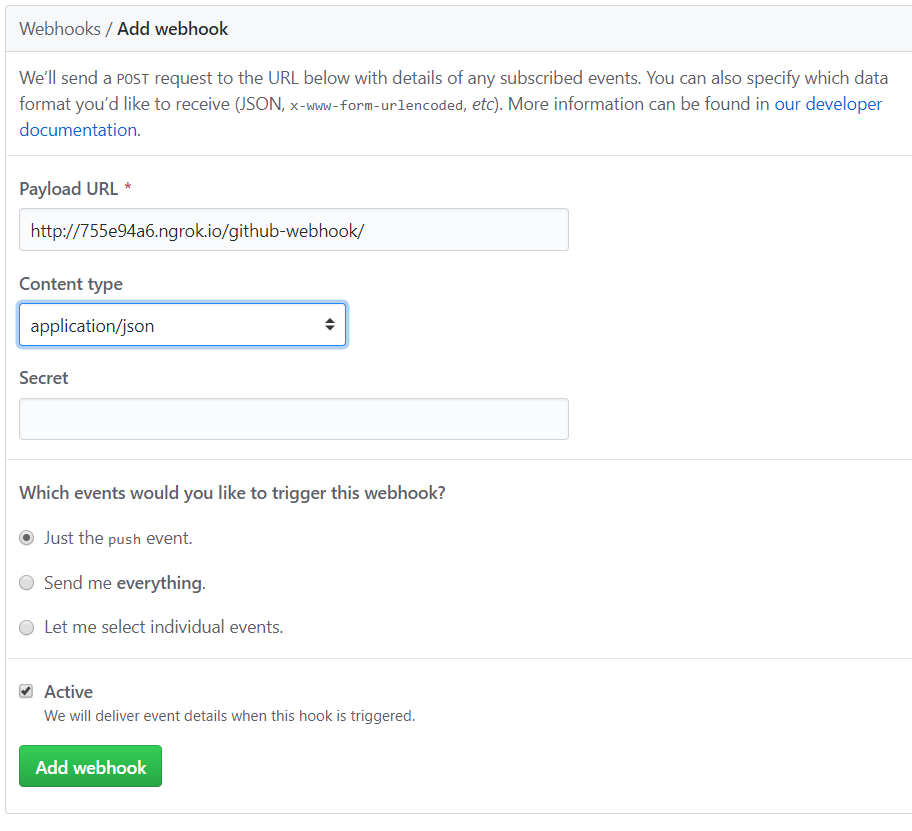Click the 'Payload URL' field label
The height and width of the screenshot is (831, 912).
(69, 189)
